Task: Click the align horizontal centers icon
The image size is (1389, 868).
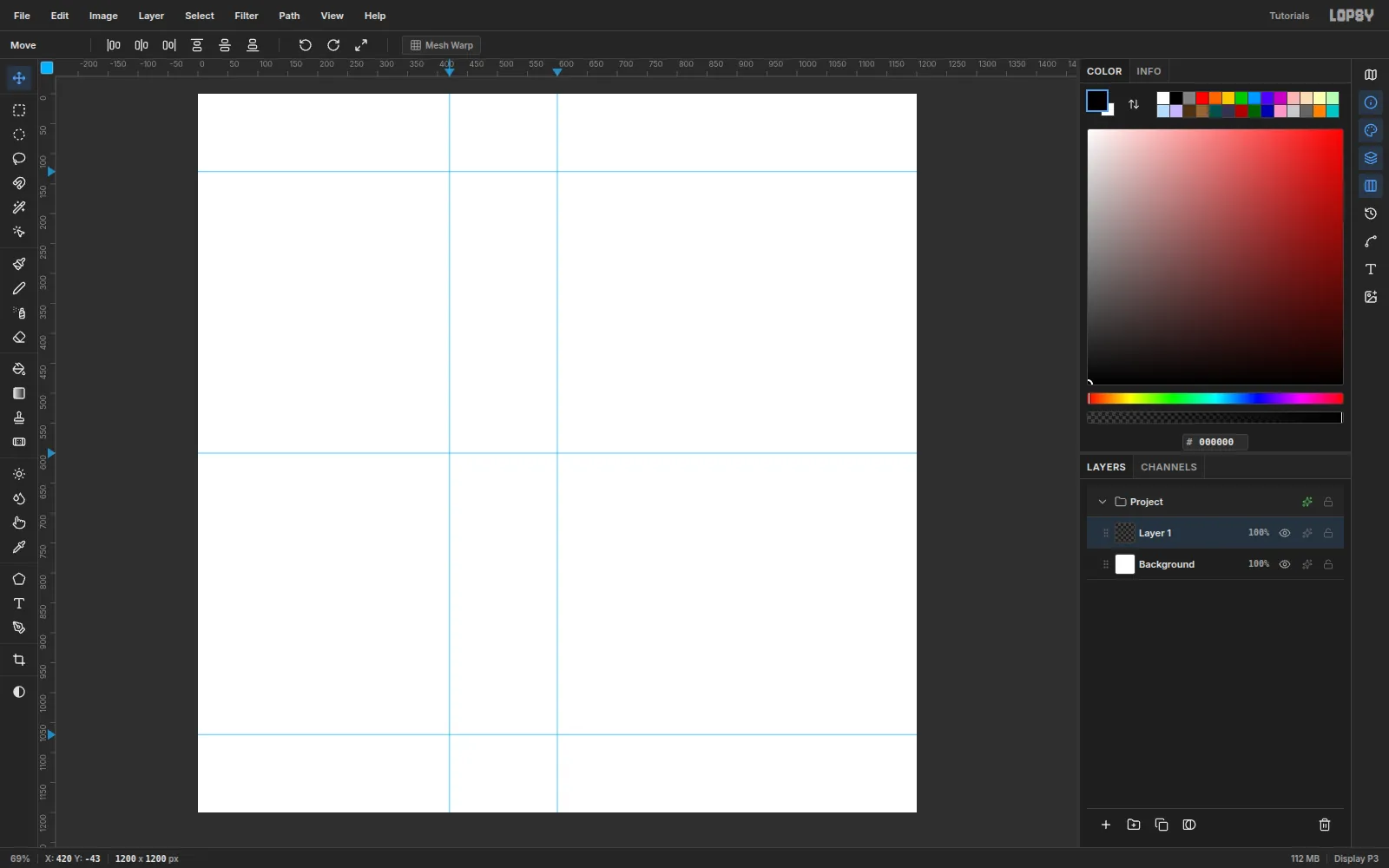Action: (142, 45)
